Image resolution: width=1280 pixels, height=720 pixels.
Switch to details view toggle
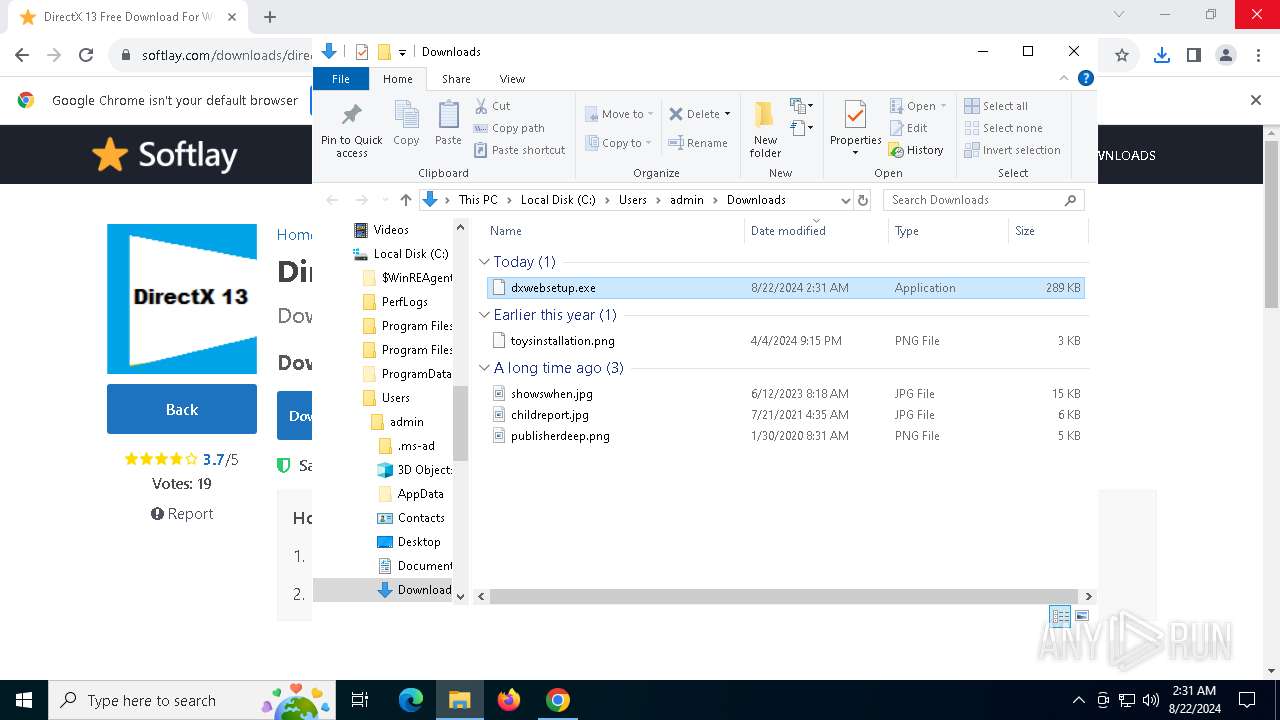click(1060, 616)
